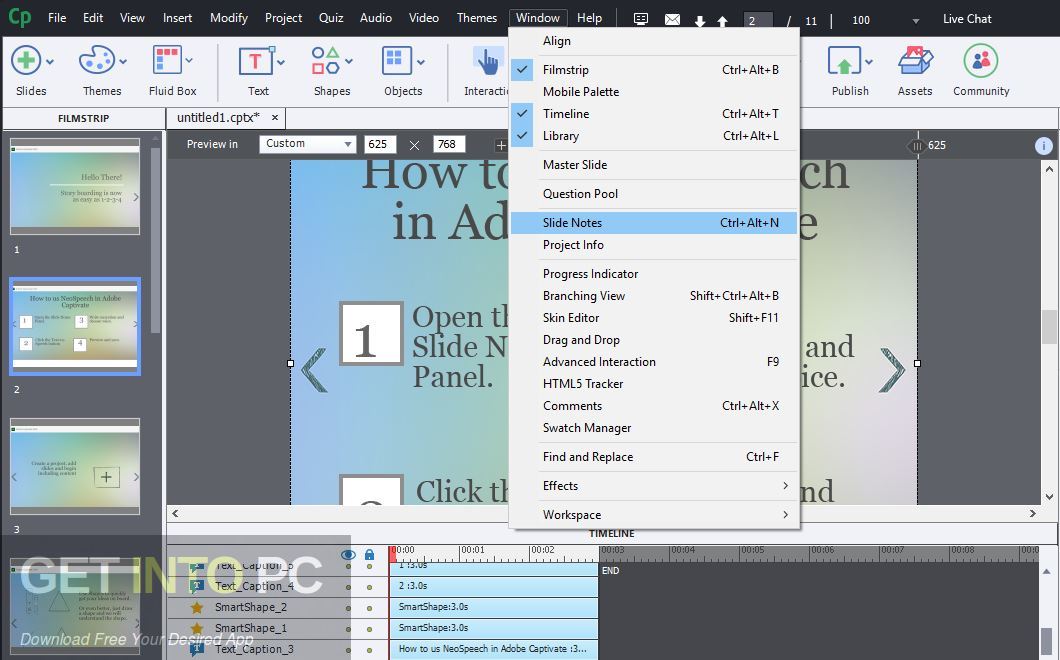Image resolution: width=1060 pixels, height=660 pixels.
Task: Toggle the Filmstrip checkmark in Window menu
Action: (x=522, y=70)
